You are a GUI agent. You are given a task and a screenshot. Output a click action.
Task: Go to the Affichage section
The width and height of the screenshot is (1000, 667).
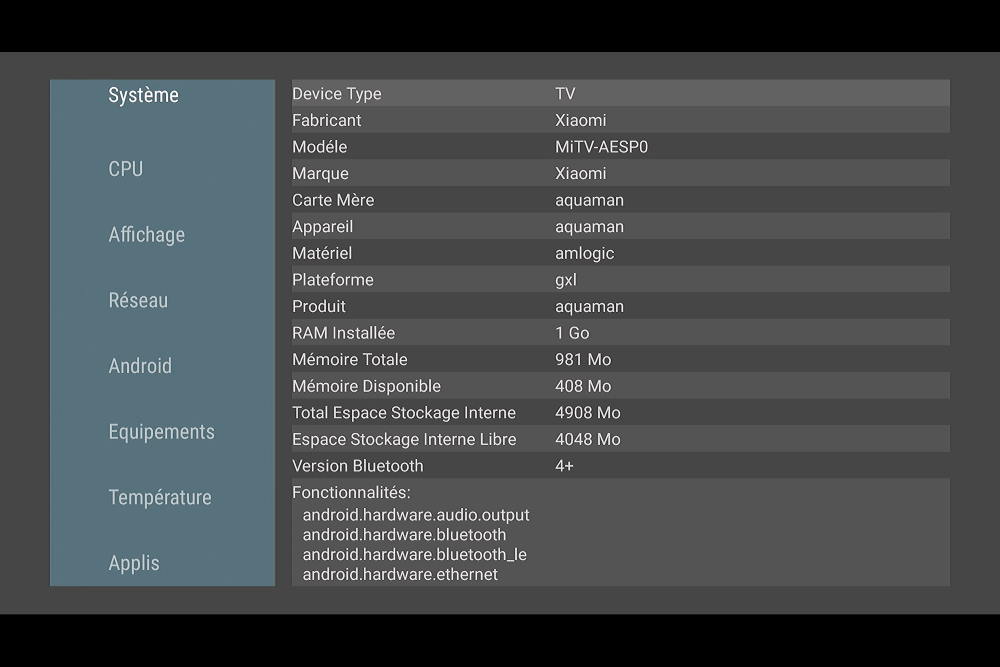147,235
